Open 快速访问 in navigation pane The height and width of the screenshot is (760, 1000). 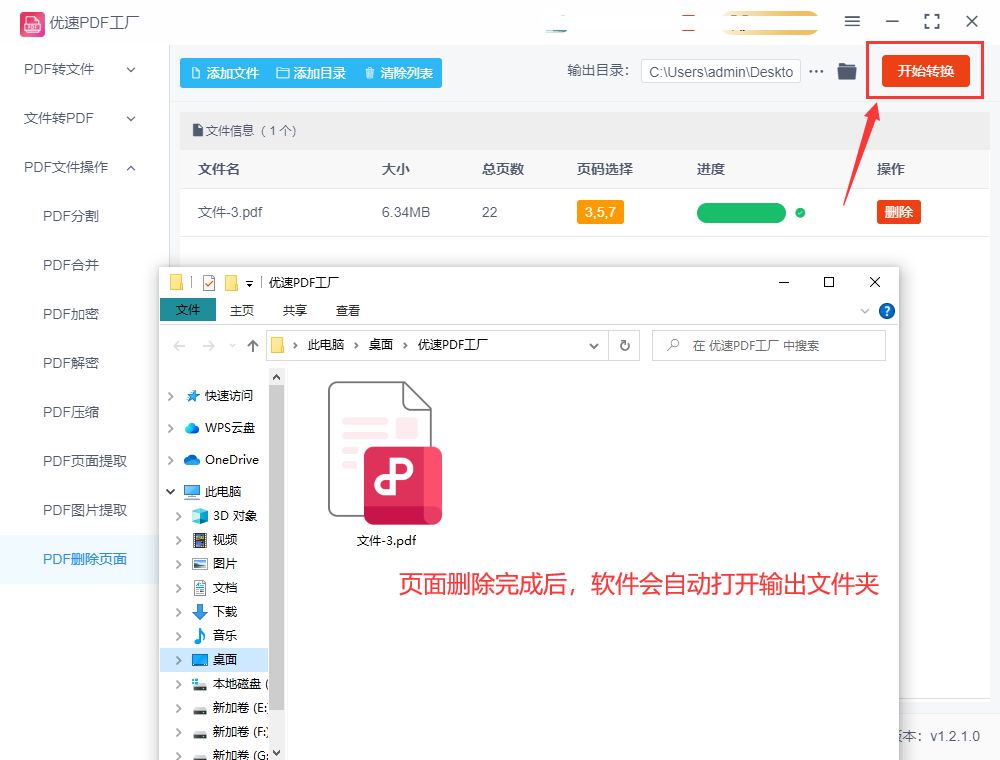click(228, 396)
